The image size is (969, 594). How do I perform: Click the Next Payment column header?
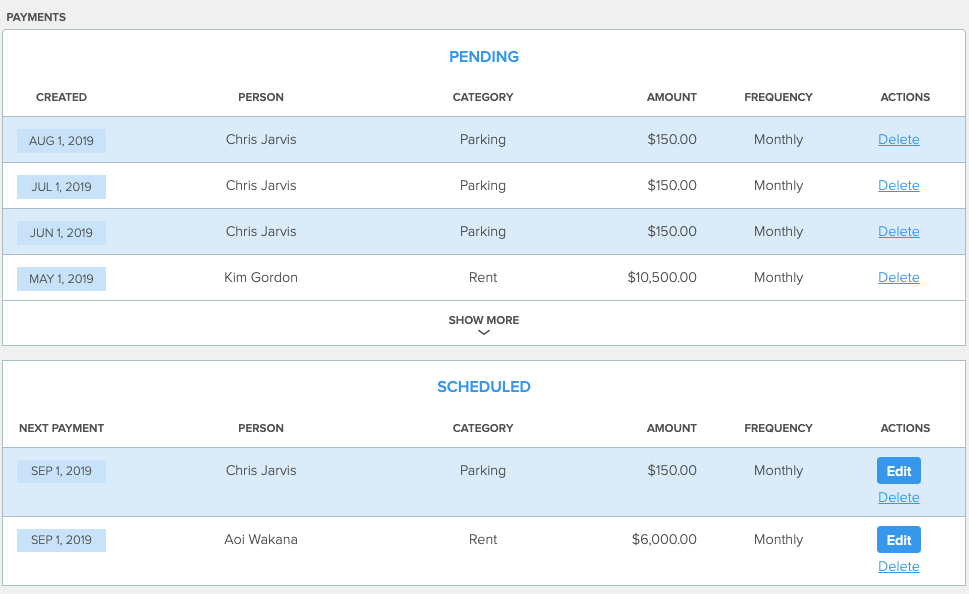pyautogui.click(x=61, y=428)
